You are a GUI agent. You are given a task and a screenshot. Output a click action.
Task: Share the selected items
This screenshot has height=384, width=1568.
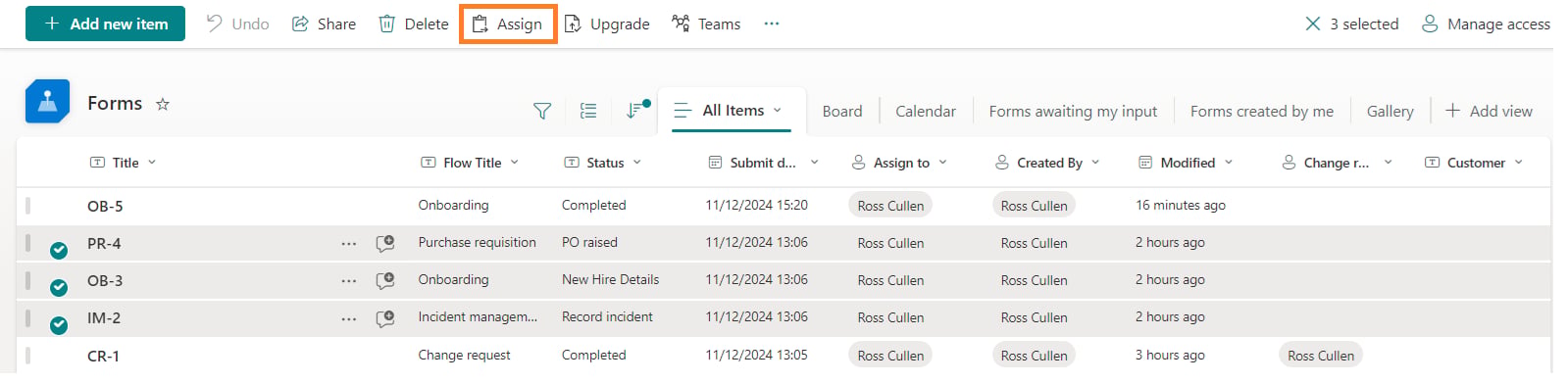(324, 24)
